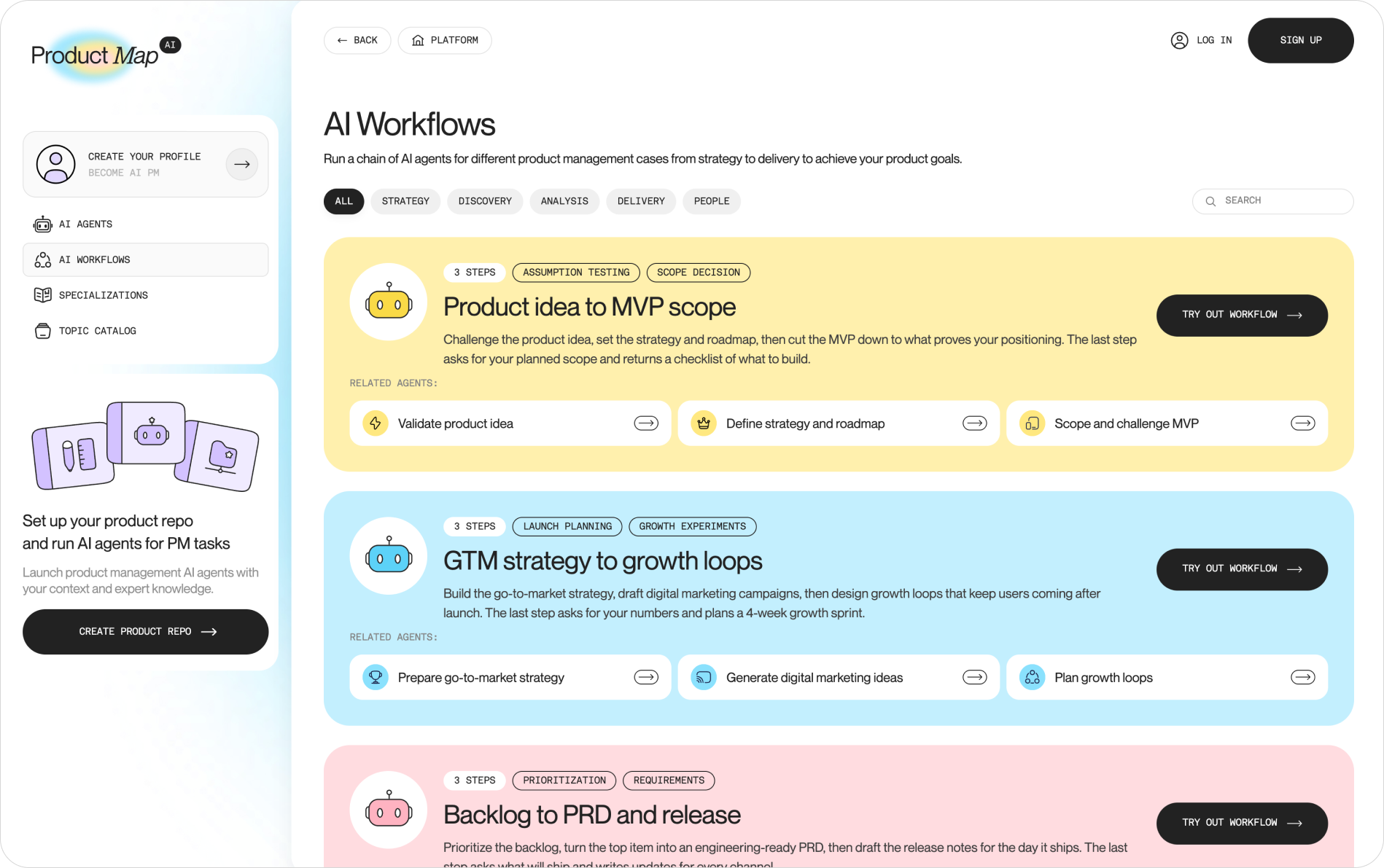Click the lightning icon next to Validate product idea
The width and height of the screenshot is (1384, 868).
click(376, 423)
